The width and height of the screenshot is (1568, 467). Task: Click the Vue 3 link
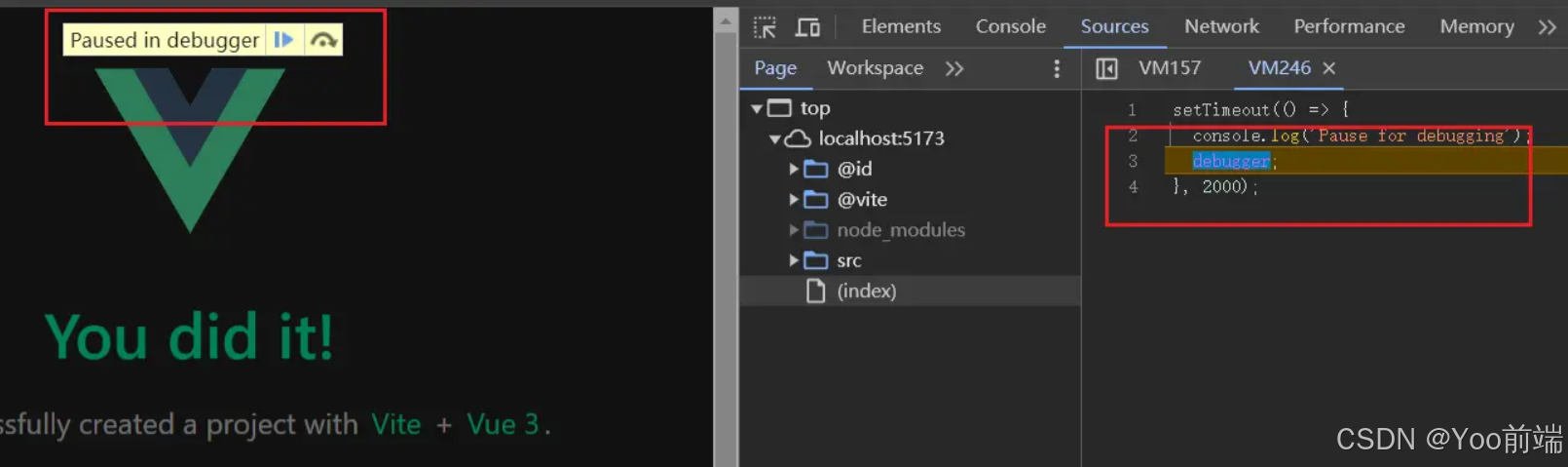pos(503,424)
